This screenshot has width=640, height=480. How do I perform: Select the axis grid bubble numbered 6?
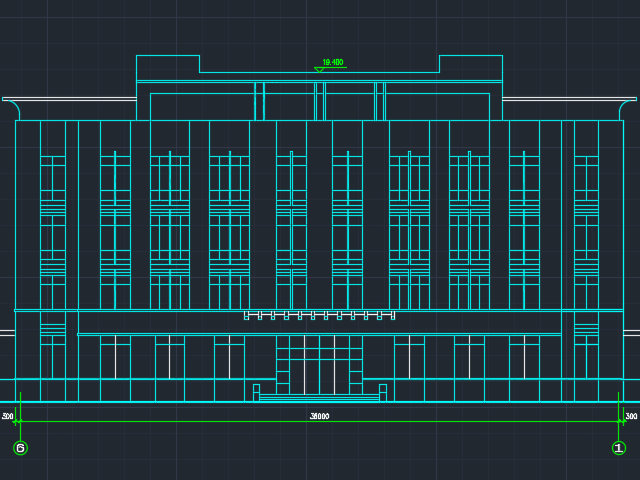click(x=20, y=448)
